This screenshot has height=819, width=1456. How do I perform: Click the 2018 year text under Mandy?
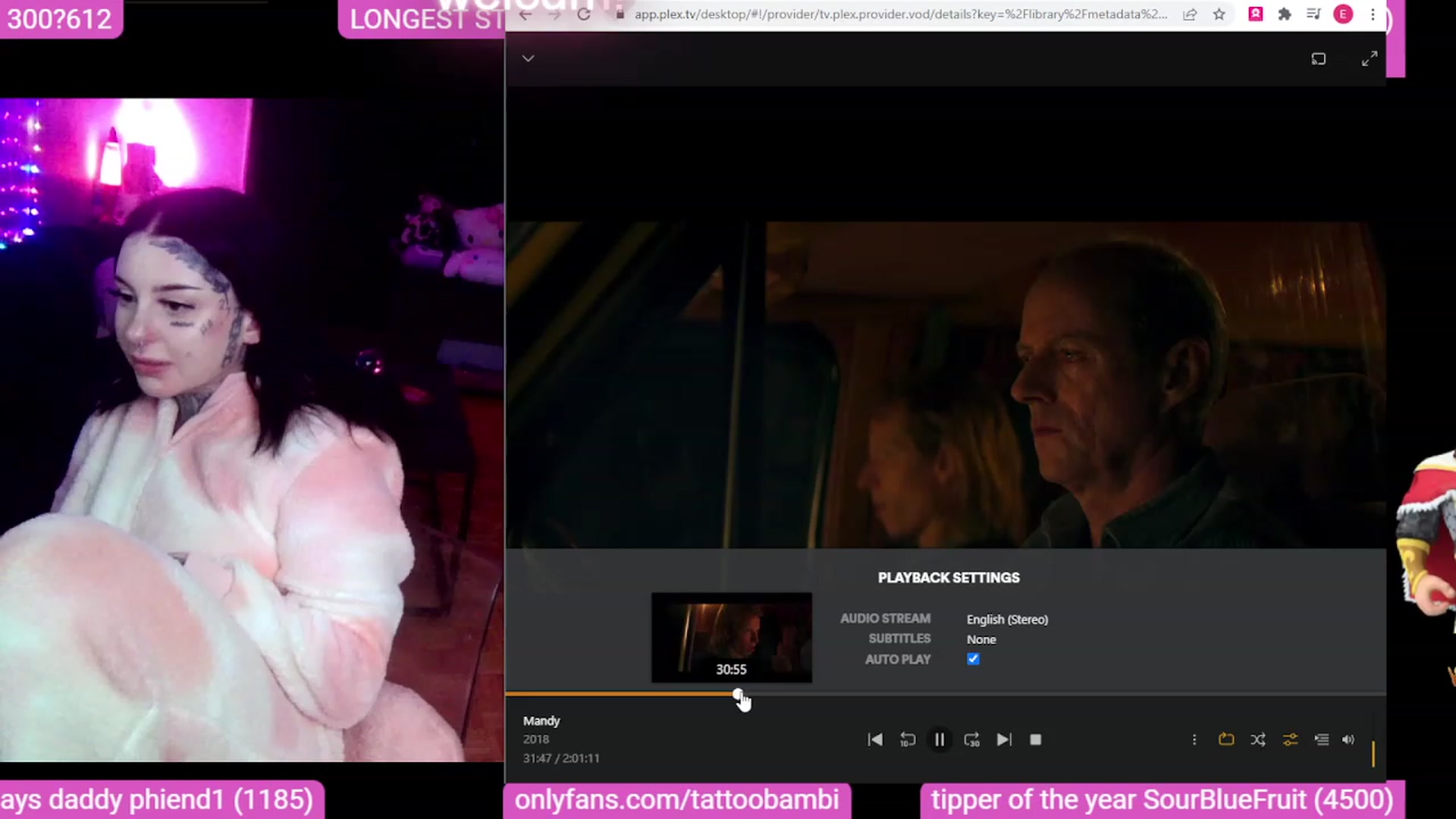(535, 739)
